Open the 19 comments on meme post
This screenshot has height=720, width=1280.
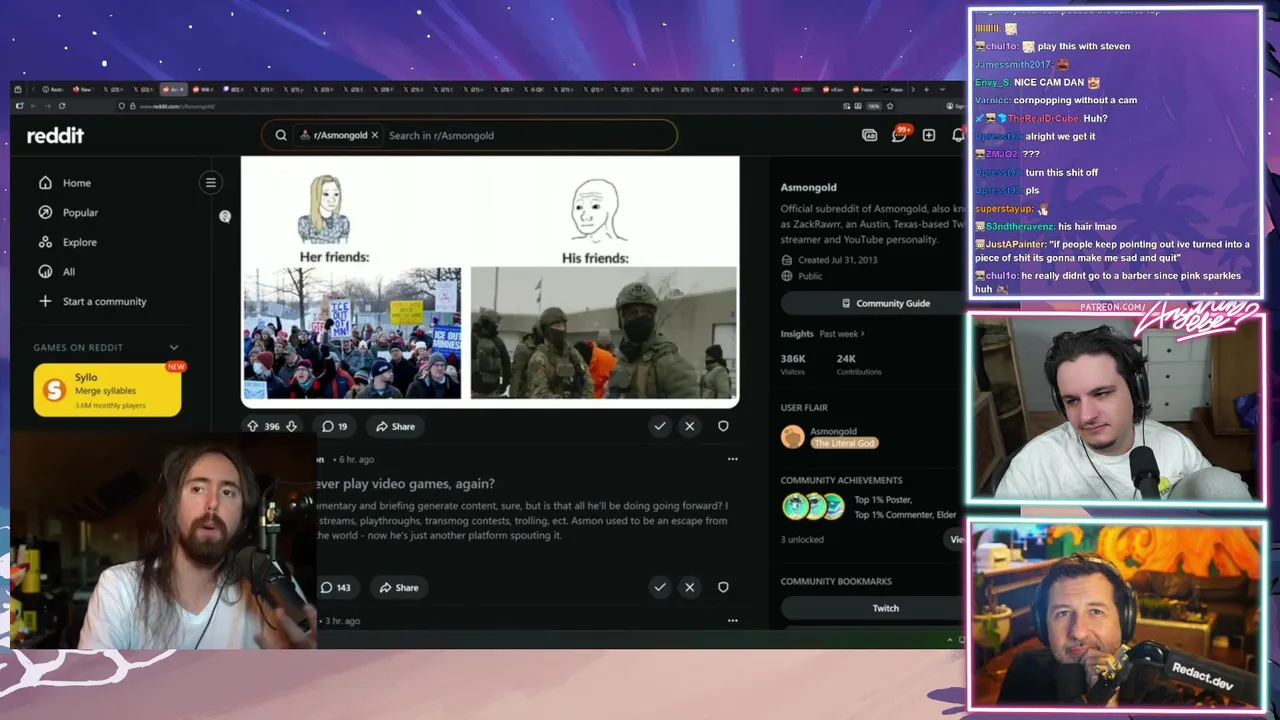(x=334, y=426)
